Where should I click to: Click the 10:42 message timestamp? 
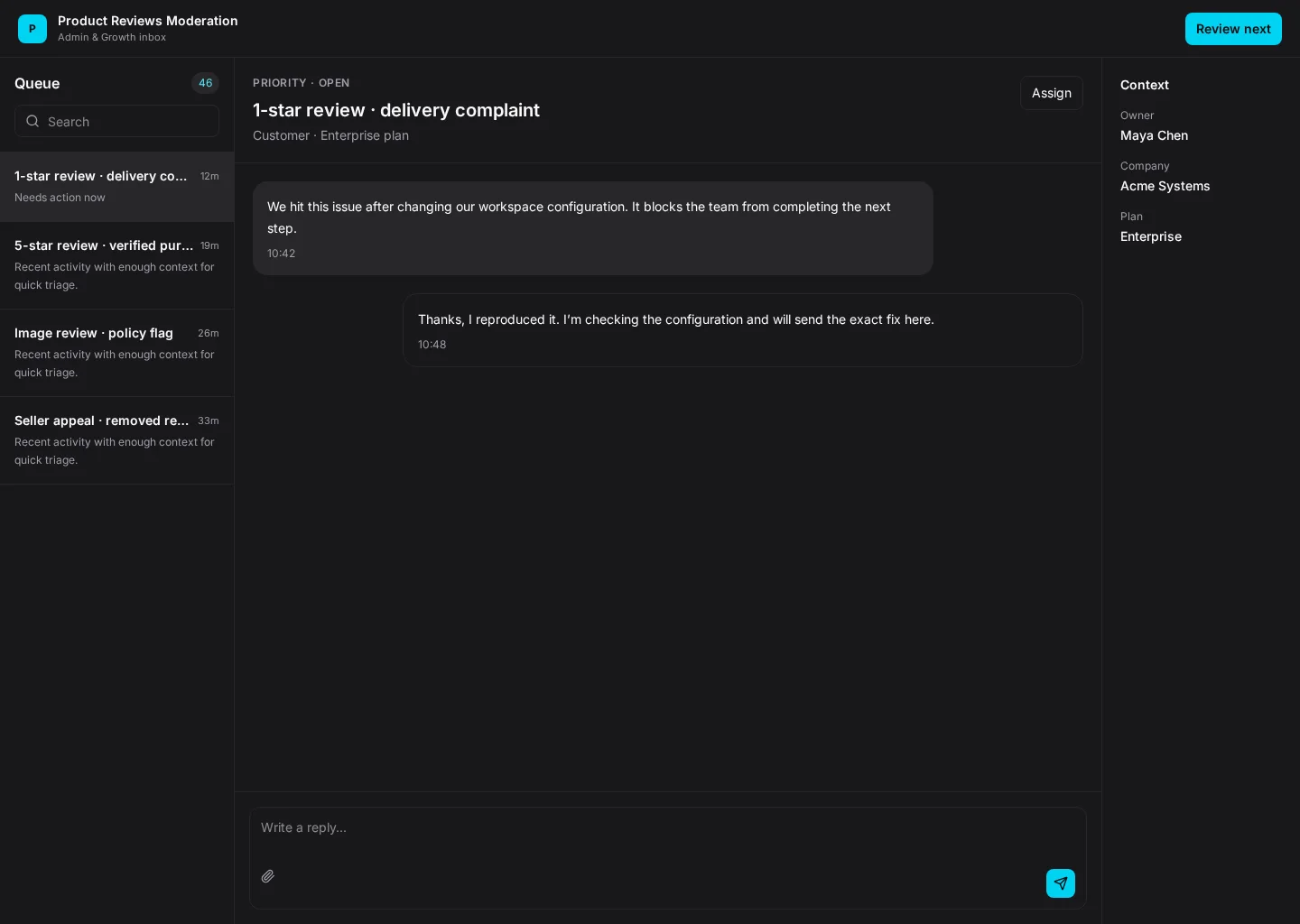coord(281,254)
